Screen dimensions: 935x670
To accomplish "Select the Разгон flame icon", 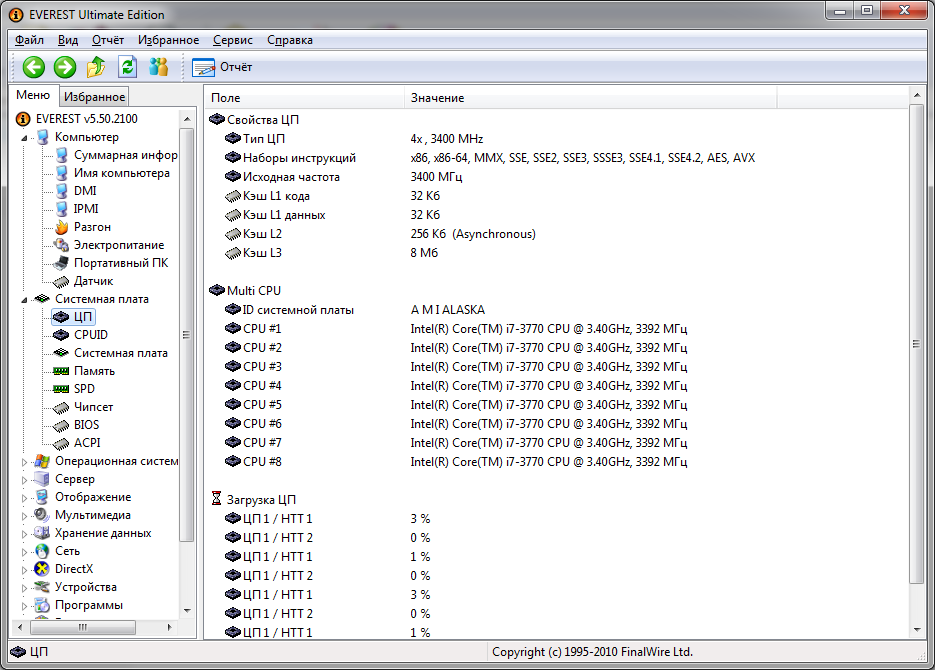I will [61, 227].
